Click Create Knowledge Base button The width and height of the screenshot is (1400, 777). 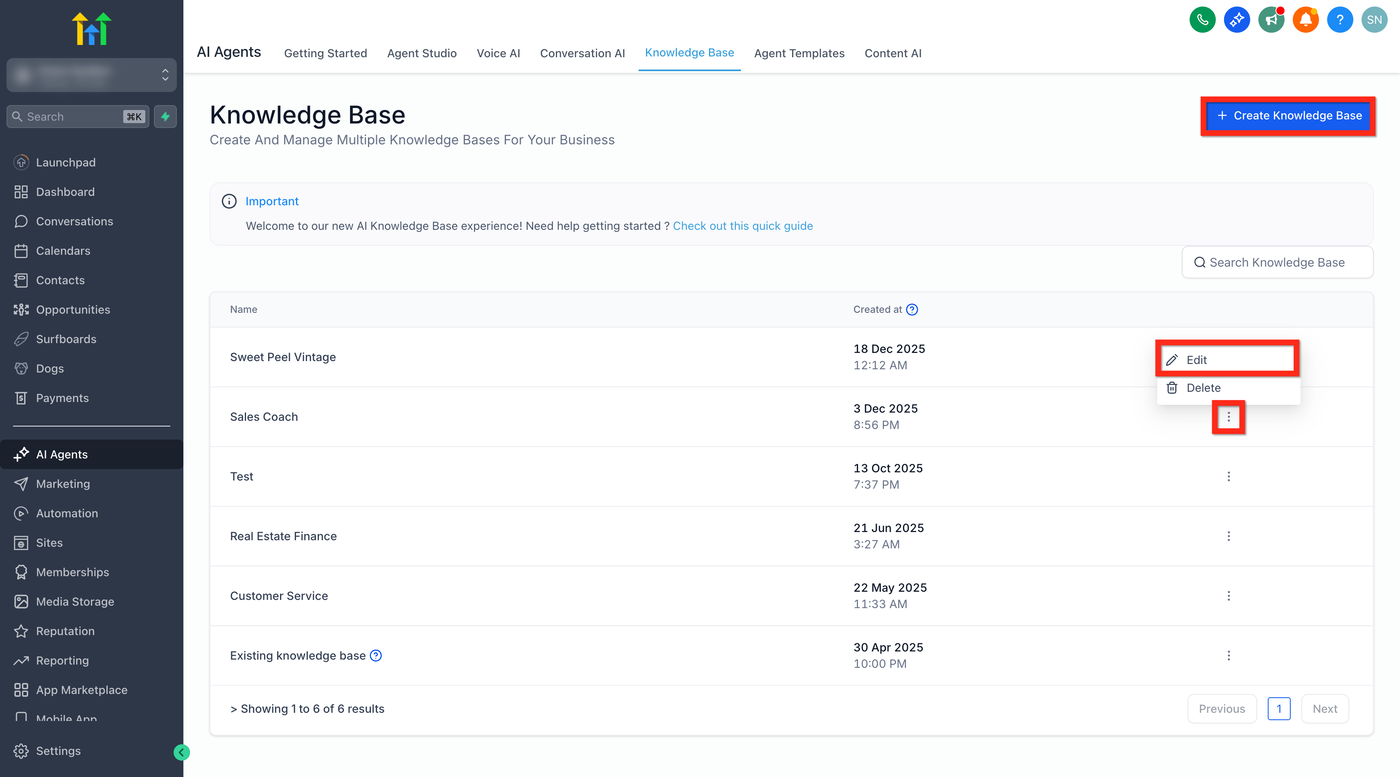pos(1288,116)
